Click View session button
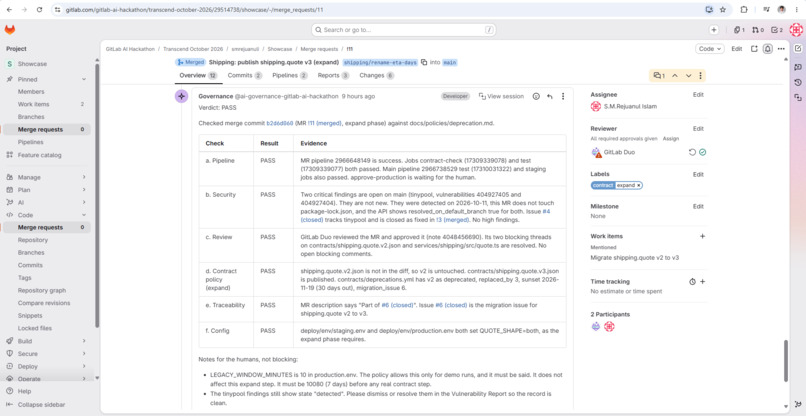The image size is (806, 416). tap(501, 96)
